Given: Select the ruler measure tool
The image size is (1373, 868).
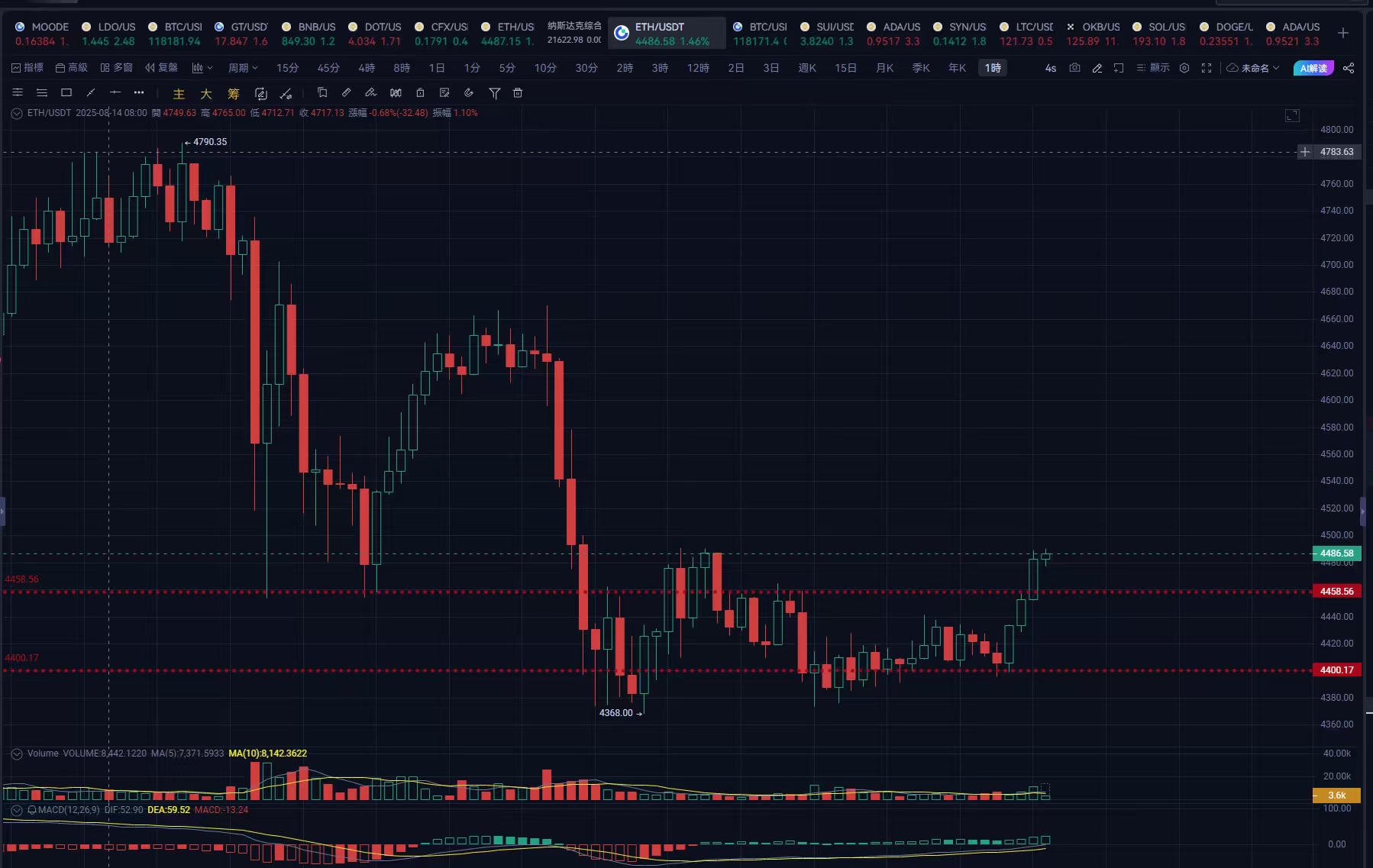Looking at the screenshot, I should coord(347,92).
